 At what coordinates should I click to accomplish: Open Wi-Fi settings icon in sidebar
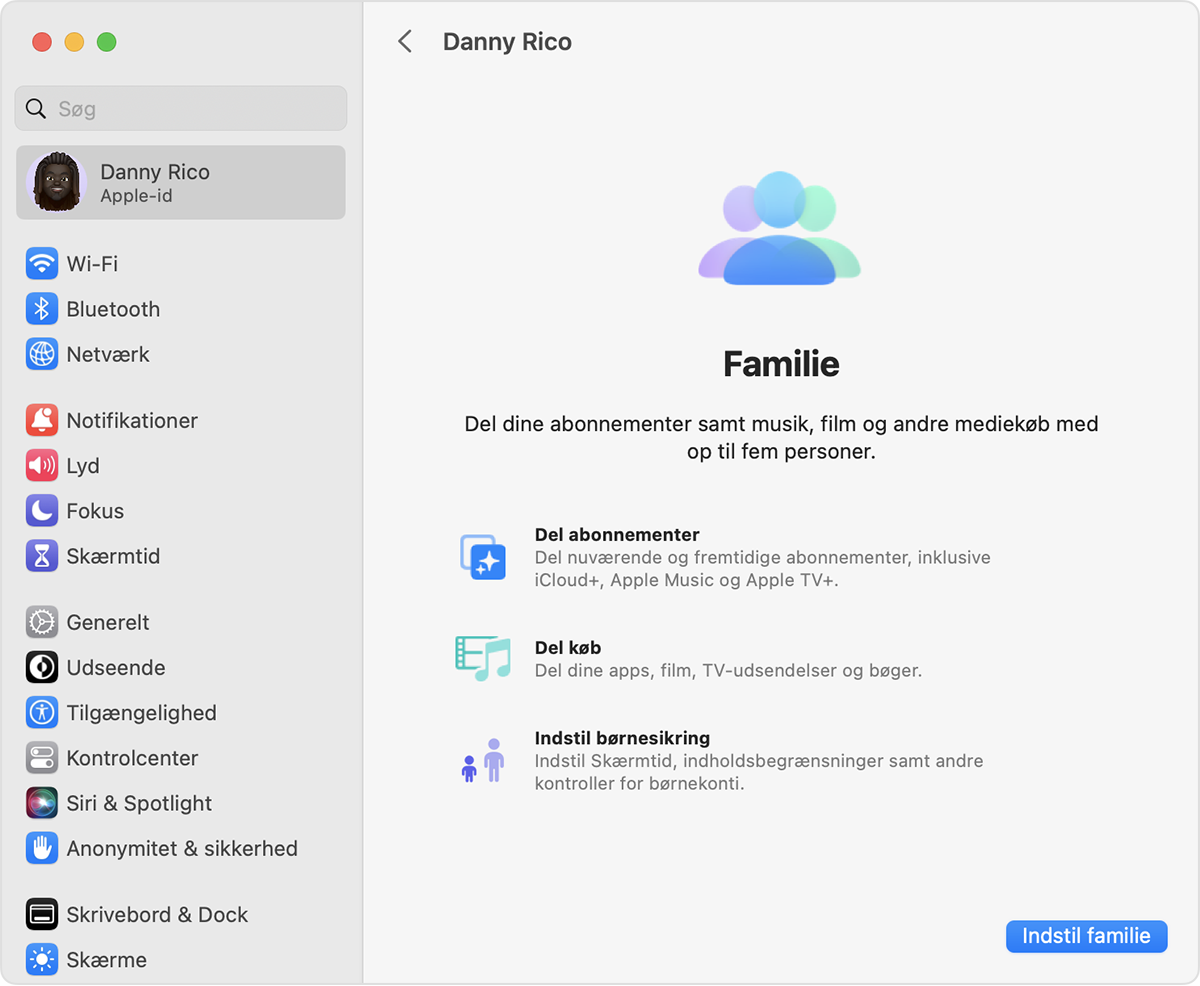coord(42,264)
